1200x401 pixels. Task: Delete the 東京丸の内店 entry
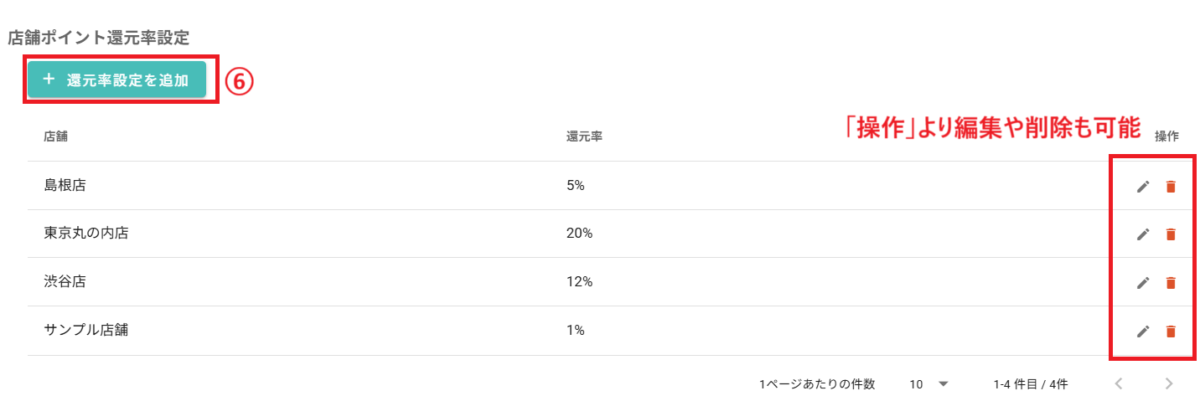[1170, 234]
